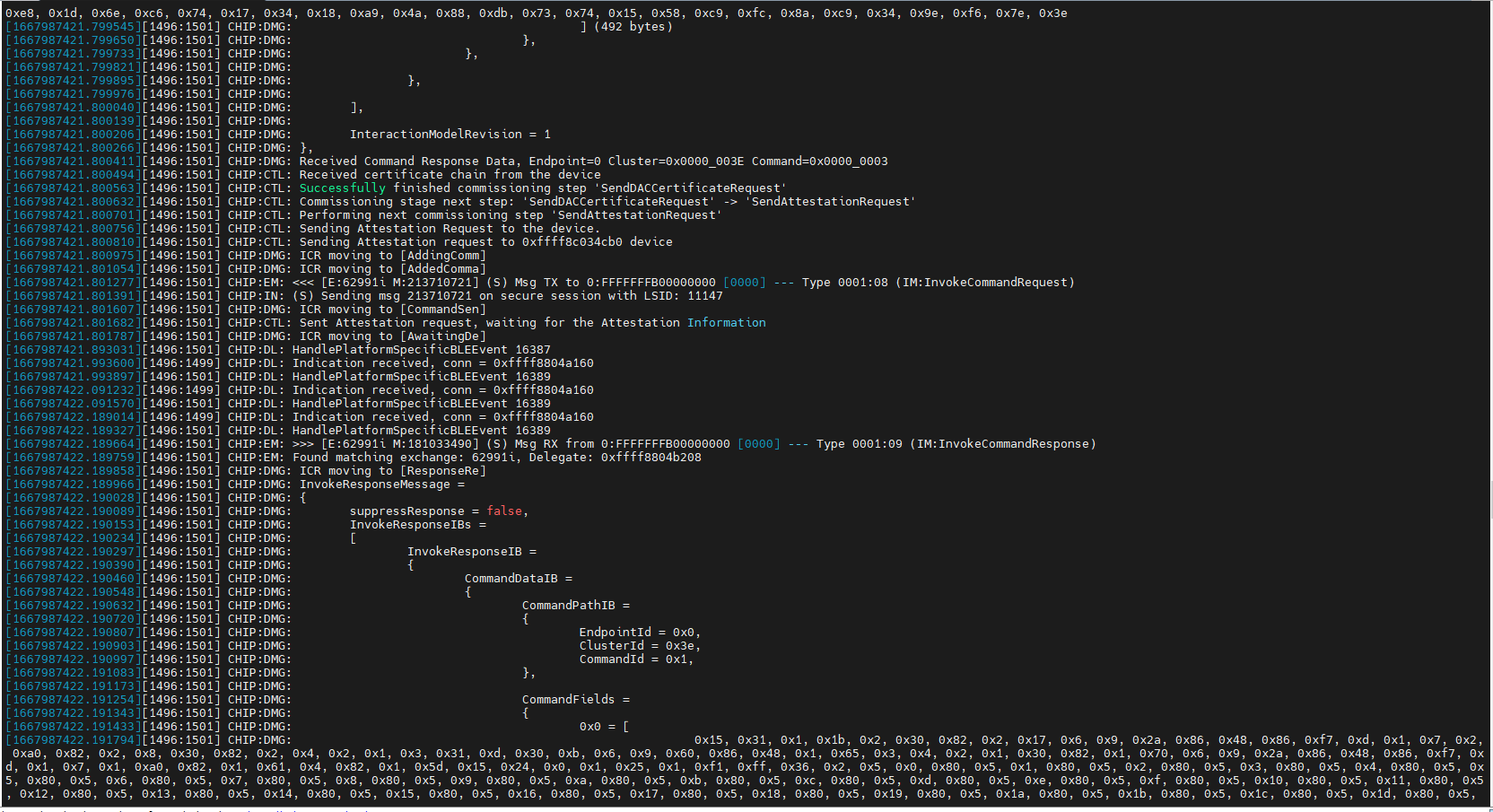Click the "(492 bytes)" text
The height and width of the screenshot is (812, 1493).
633,27
